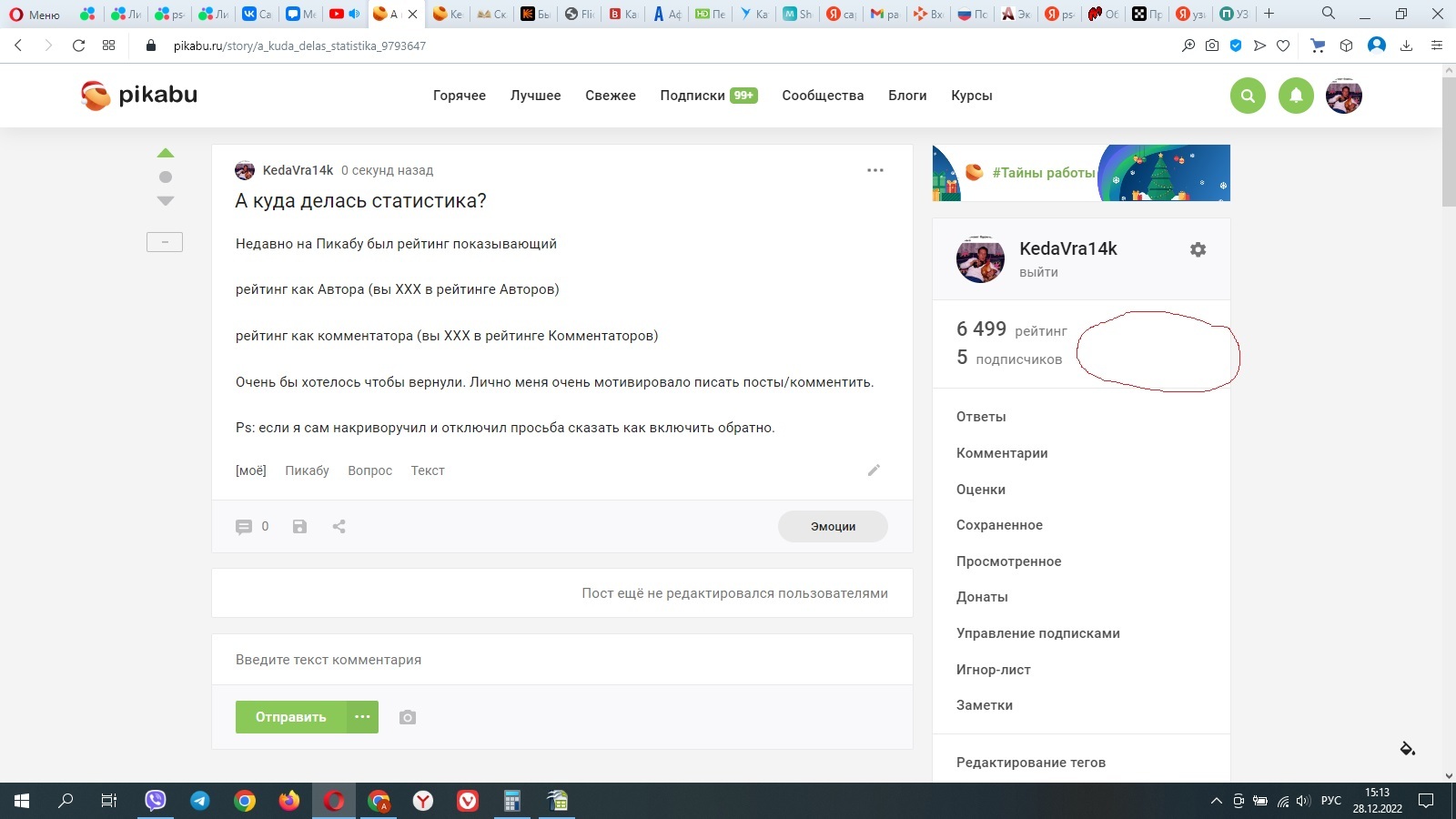Open the Игнор-лист sidebar link
This screenshot has height=819, width=1456.
994,670
